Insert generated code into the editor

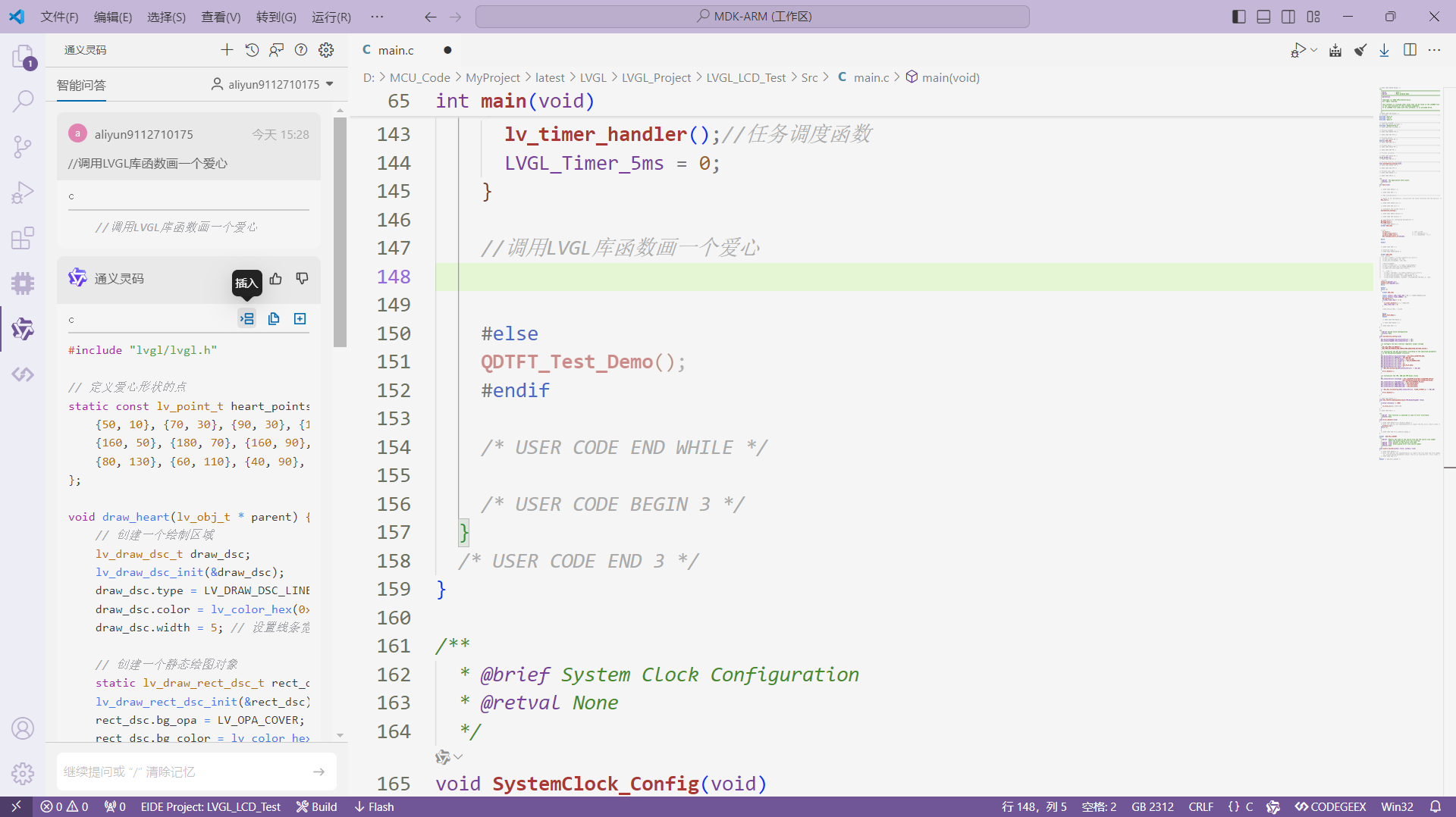click(247, 318)
